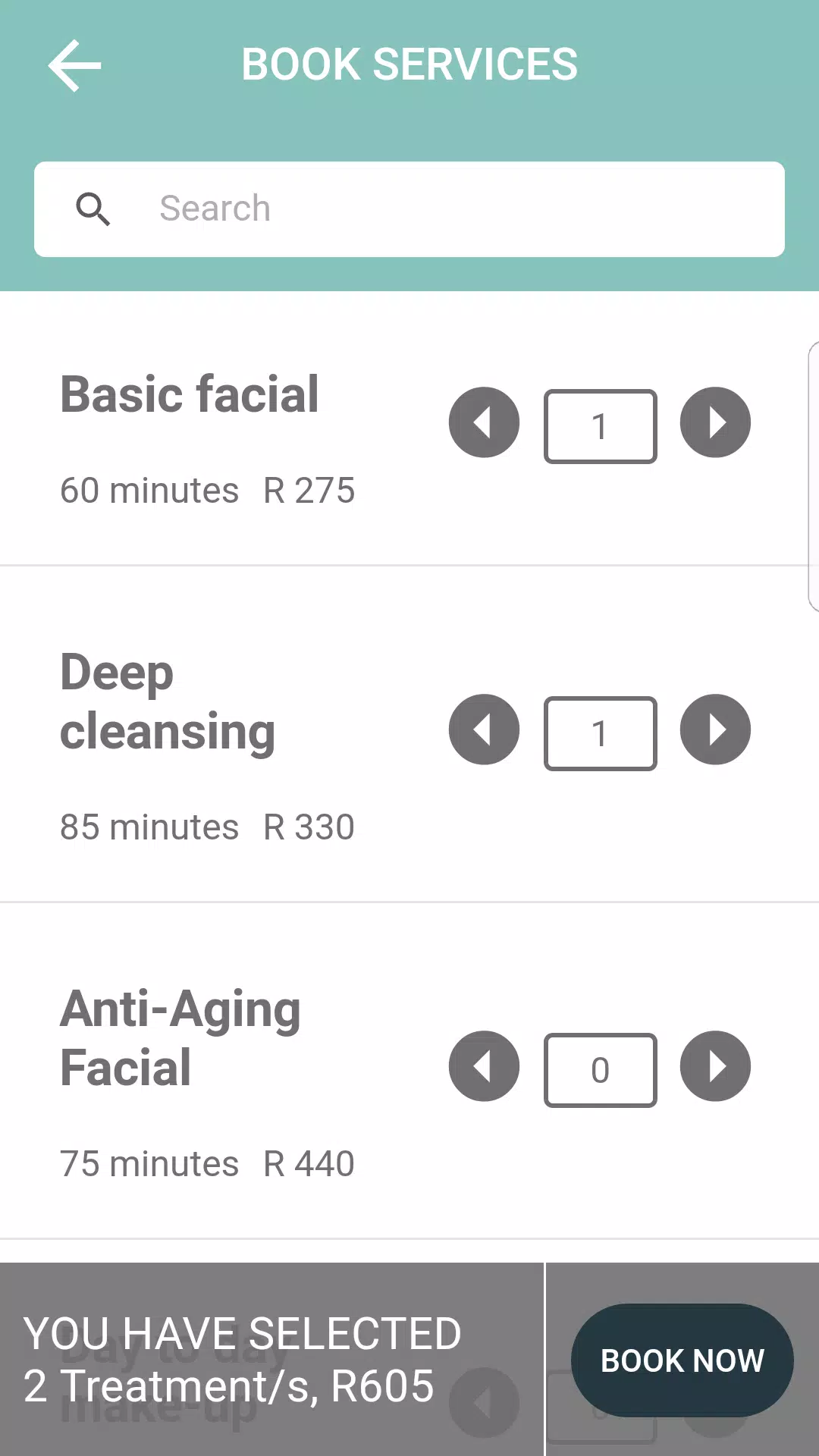Increase the Deep cleansing quantity
Viewport: 819px width, 1456px height.
tap(714, 730)
